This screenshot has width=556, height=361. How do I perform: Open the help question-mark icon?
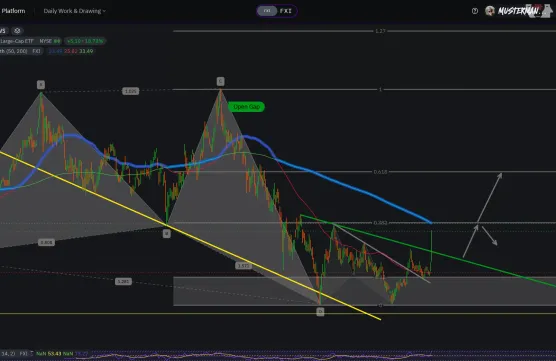pos(475,11)
